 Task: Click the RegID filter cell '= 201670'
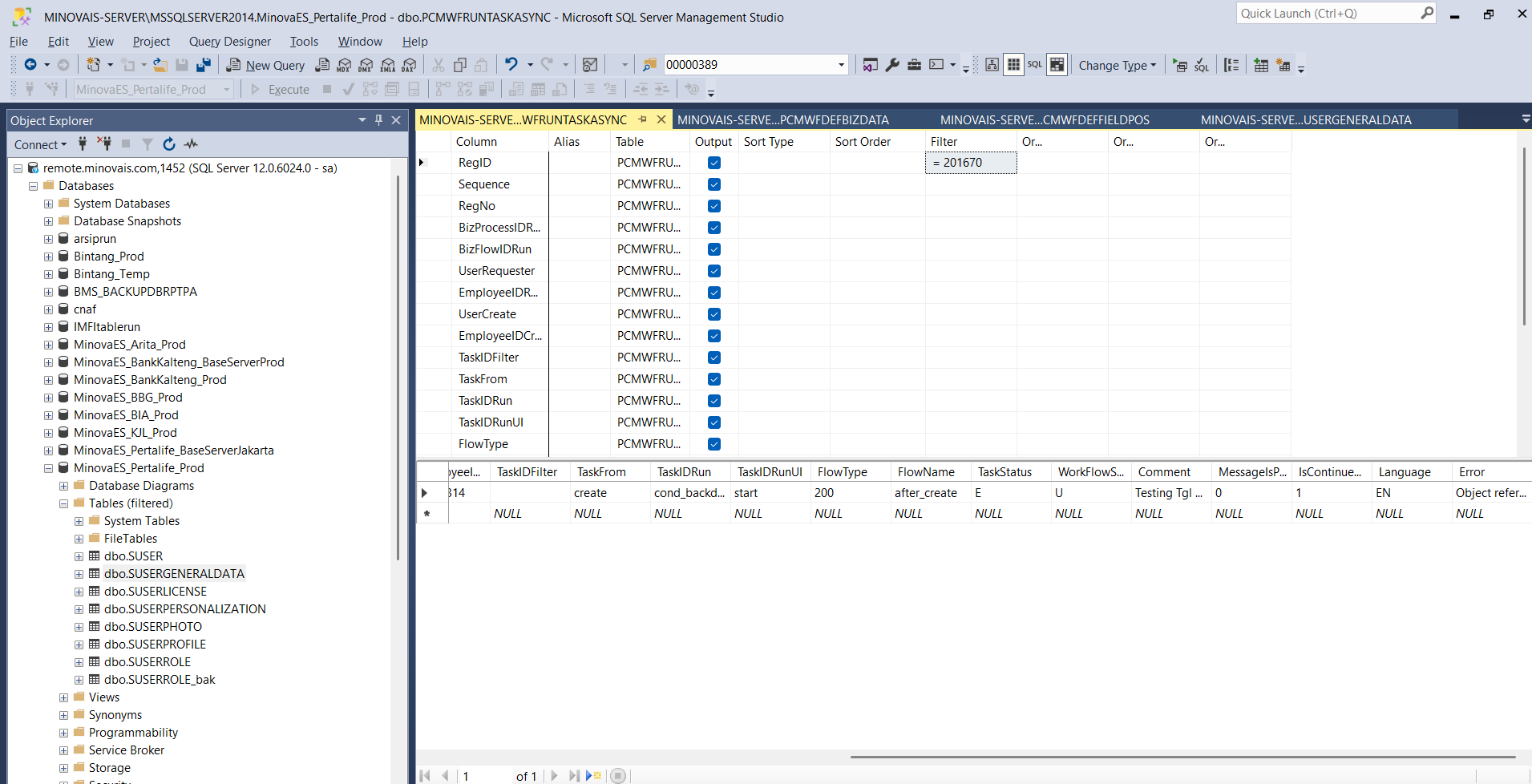(x=971, y=163)
